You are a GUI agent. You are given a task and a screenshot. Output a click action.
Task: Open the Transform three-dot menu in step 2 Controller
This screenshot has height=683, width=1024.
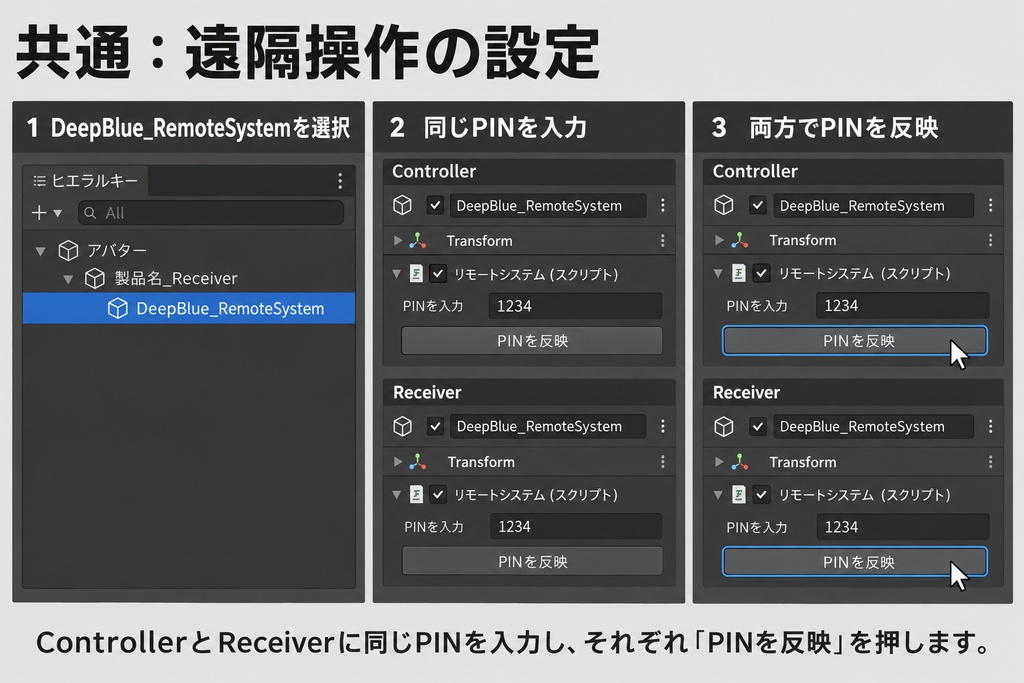pyautogui.click(x=662, y=240)
